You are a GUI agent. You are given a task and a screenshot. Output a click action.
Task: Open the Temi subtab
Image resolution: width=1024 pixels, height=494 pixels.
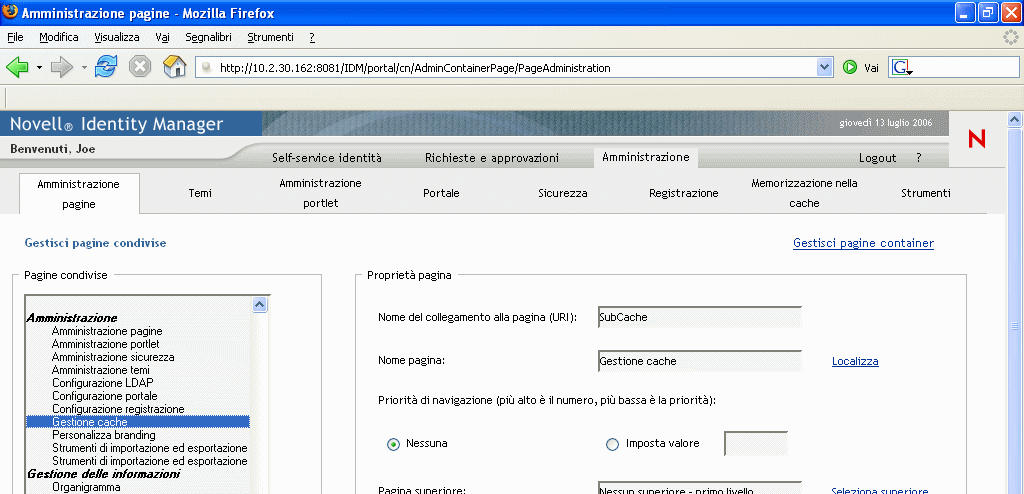(200, 193)
